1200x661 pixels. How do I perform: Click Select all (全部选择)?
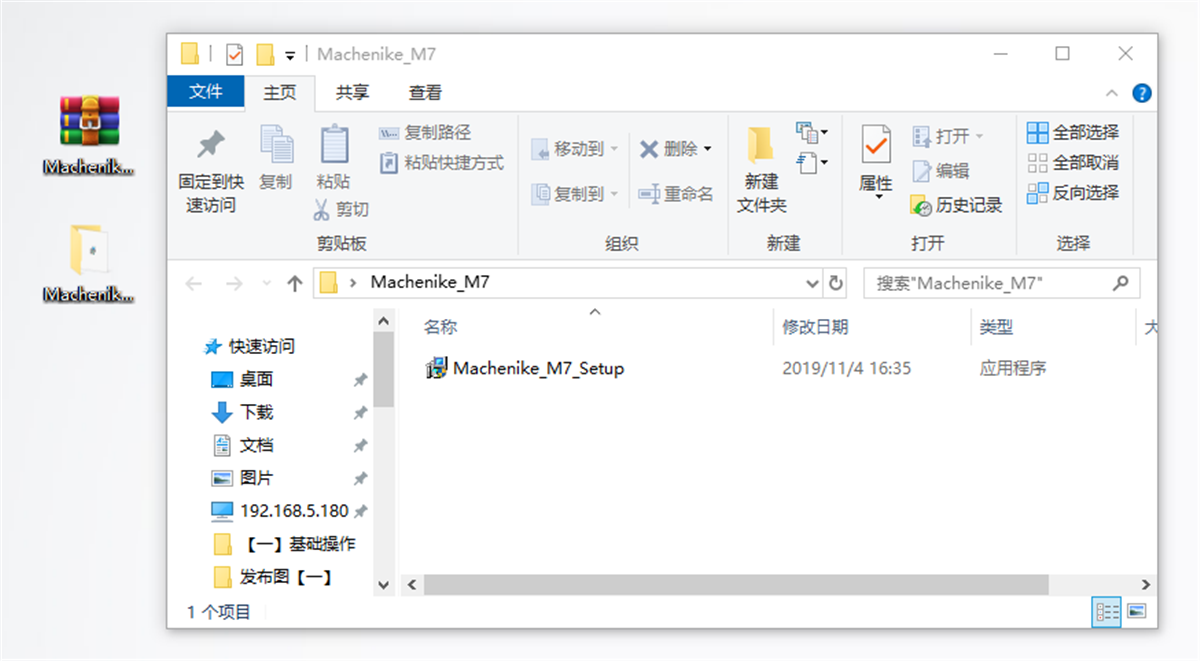1073,132
